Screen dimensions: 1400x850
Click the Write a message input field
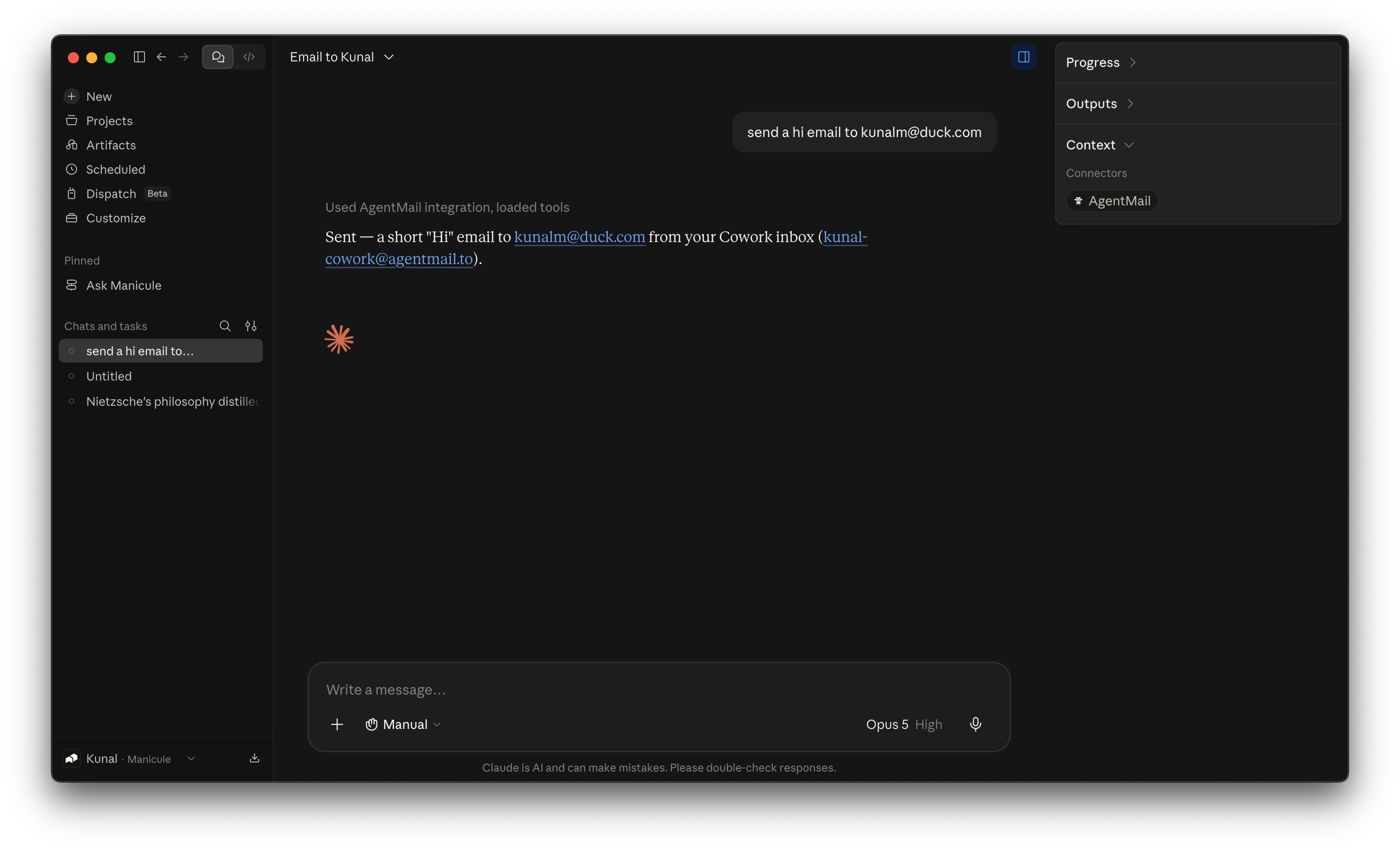[x=659, y=690]
